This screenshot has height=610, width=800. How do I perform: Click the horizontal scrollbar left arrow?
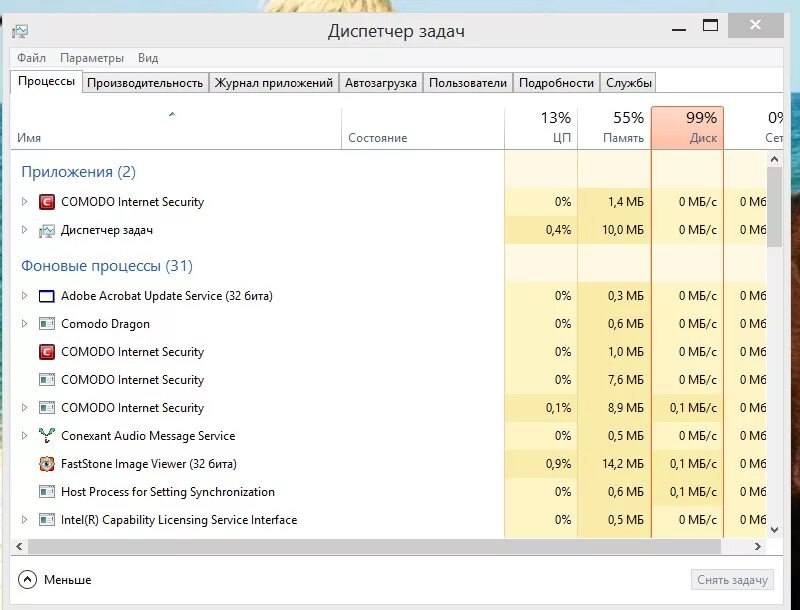(19, 546)
